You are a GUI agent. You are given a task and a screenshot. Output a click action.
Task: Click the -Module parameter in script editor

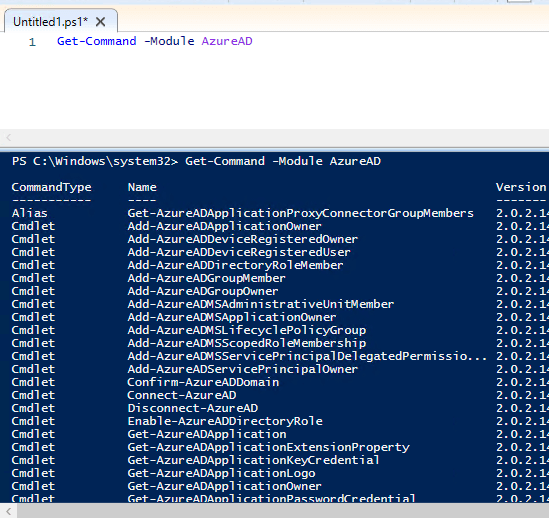pyautogui.click(x=169, y=41)
